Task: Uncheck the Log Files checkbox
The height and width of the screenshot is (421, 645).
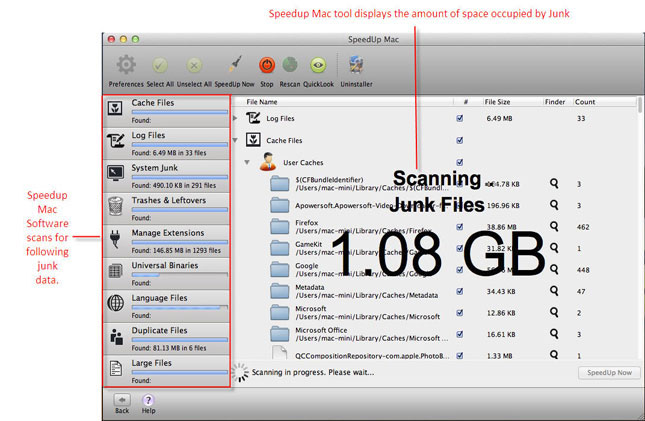Action: pos(459,118)
